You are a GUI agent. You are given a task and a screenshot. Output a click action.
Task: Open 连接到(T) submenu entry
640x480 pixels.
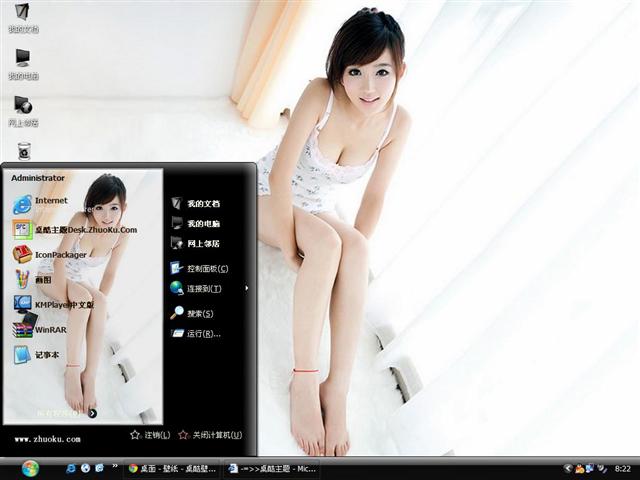[196, 288]
